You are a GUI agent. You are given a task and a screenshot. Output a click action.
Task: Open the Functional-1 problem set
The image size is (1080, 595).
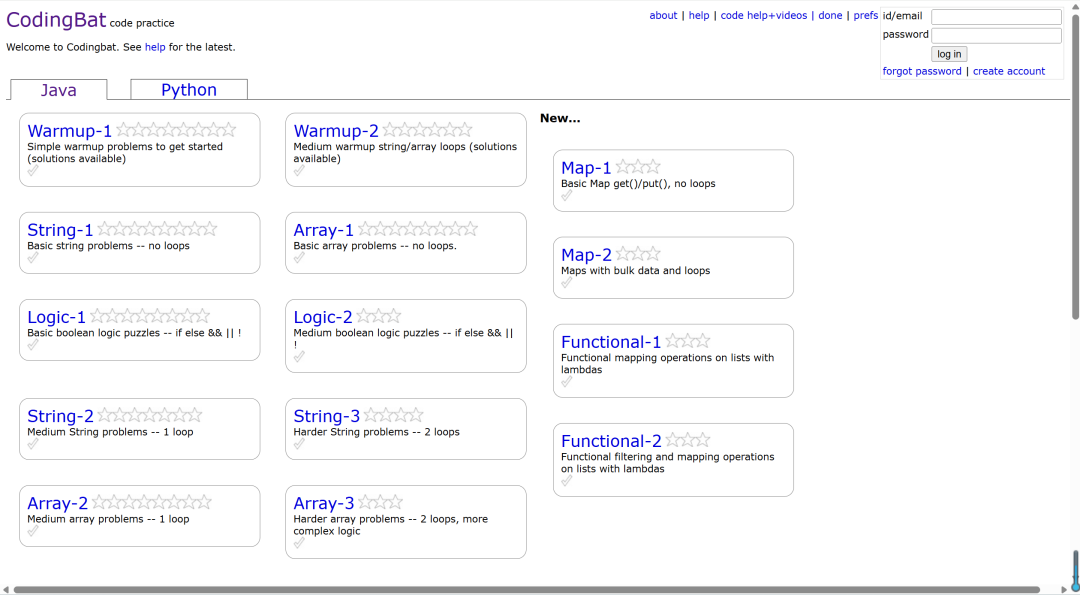coord(611,342)
